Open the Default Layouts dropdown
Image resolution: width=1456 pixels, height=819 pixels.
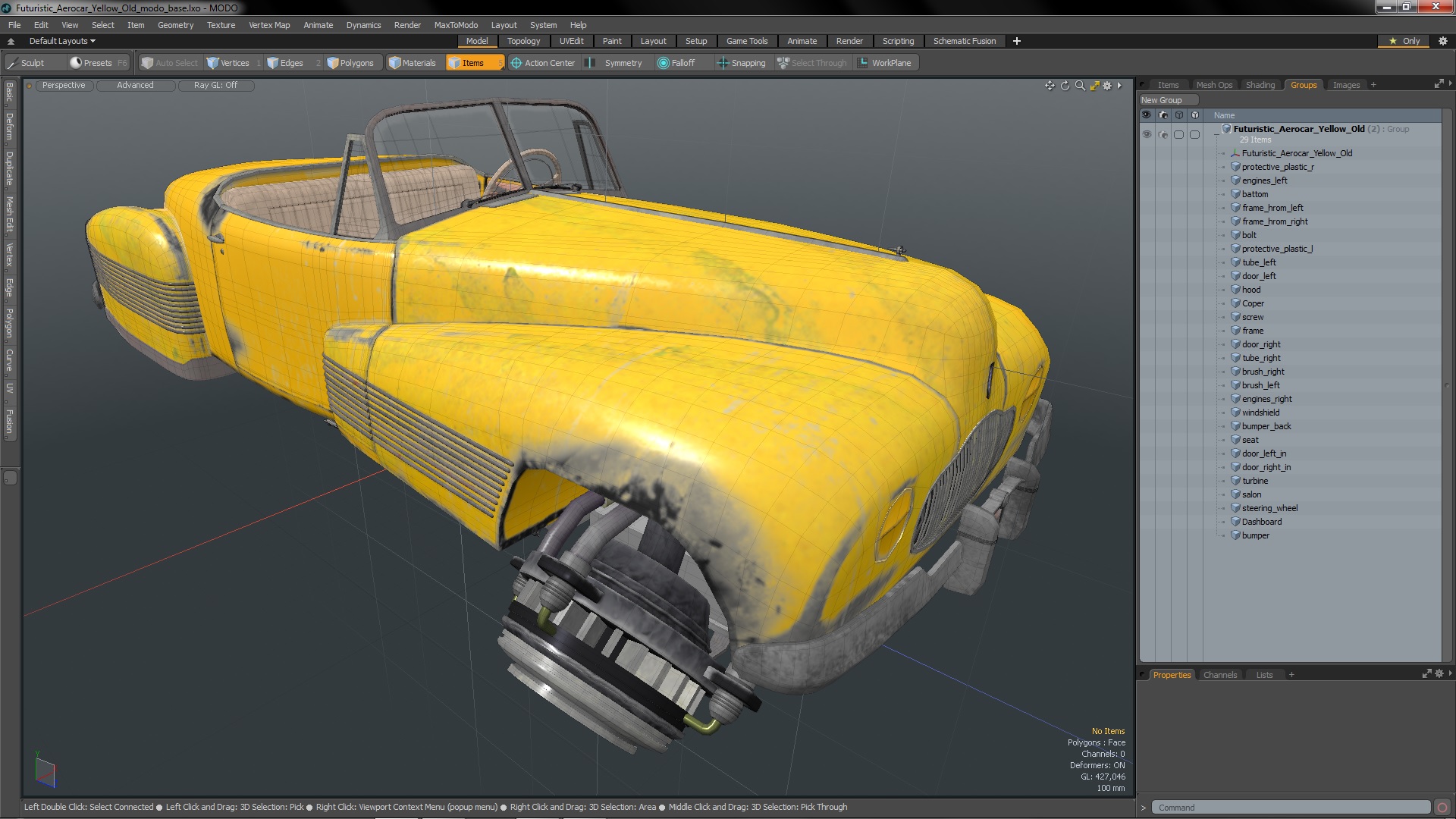[x=62, y=41]
